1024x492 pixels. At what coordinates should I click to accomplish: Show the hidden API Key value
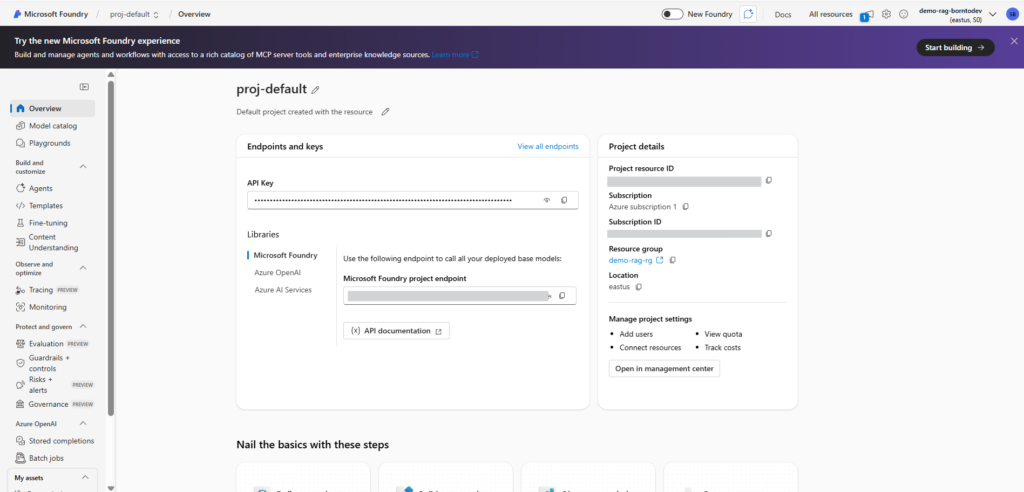coord(547,200)
